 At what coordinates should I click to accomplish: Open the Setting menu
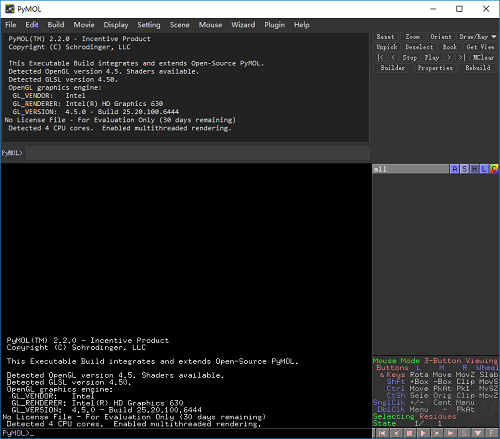click(149, 25)
